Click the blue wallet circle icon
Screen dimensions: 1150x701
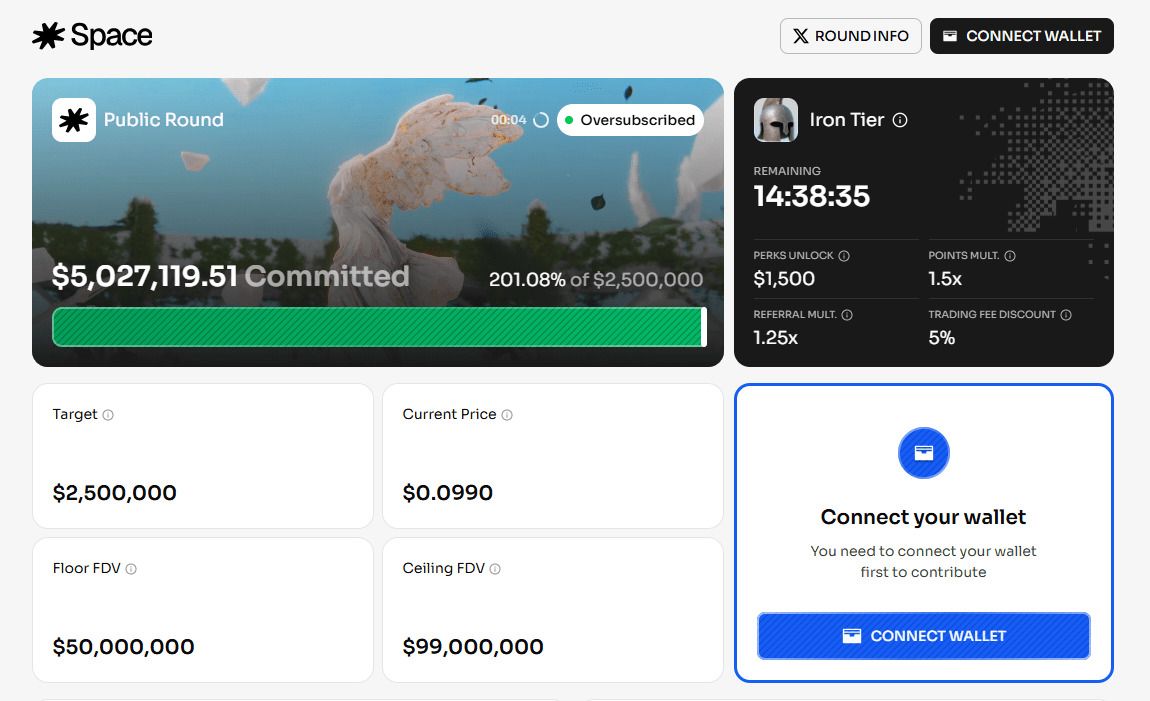pos(923,453)
